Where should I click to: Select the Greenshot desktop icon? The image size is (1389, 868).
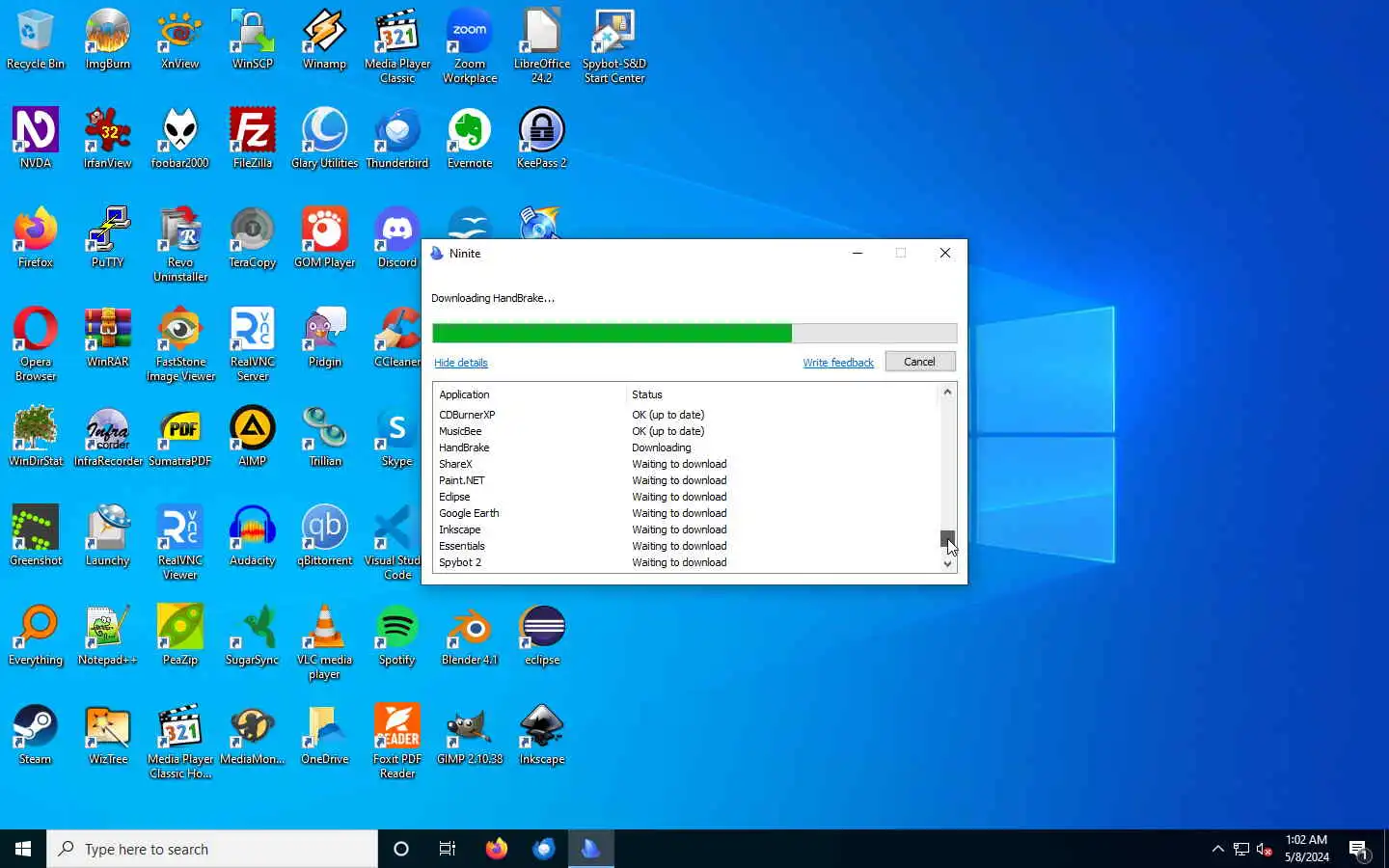36,535
